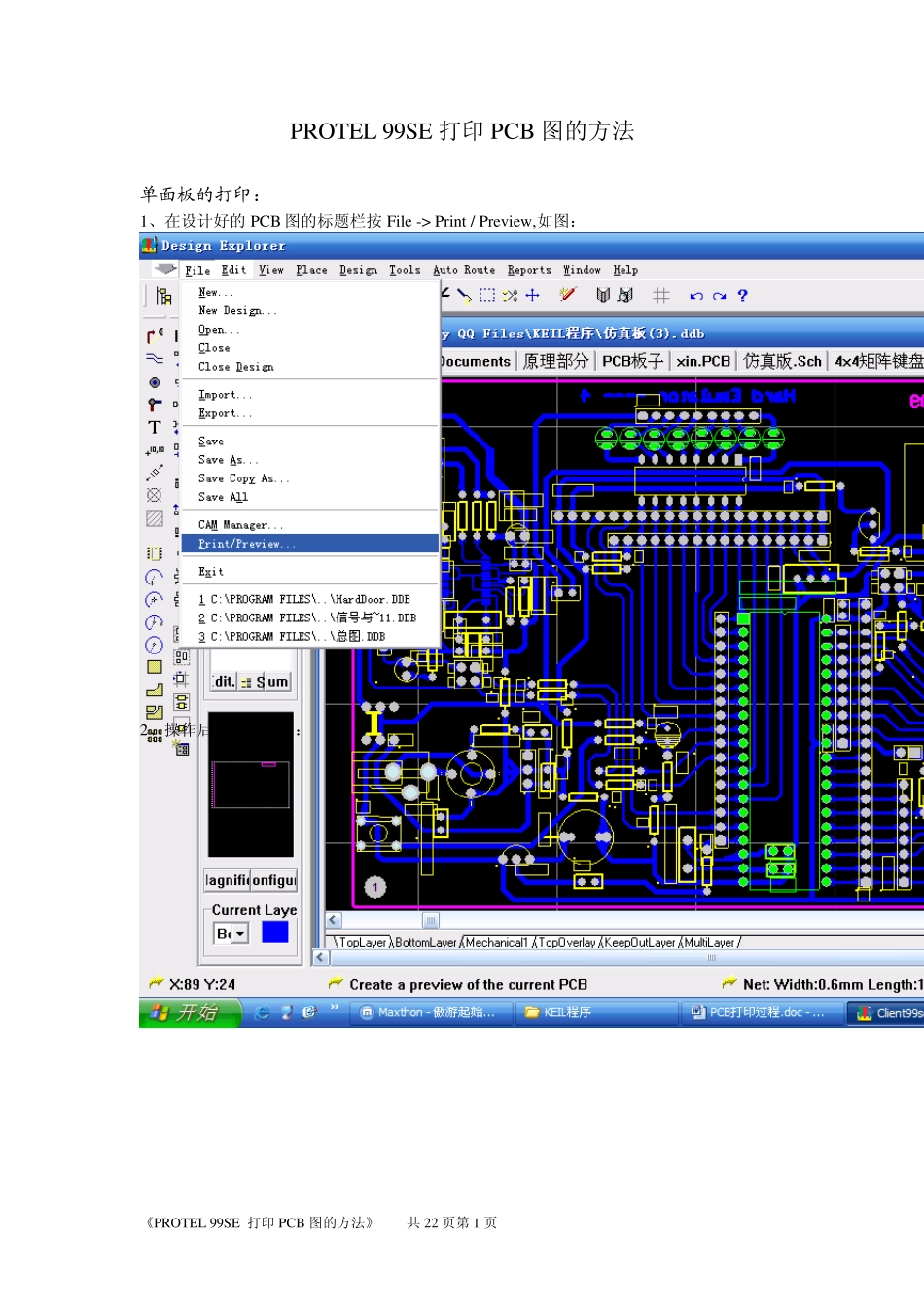The width and height of the screenshot is (924, 1307).
Task: Open the Edit menu
Action: [233, 270]
